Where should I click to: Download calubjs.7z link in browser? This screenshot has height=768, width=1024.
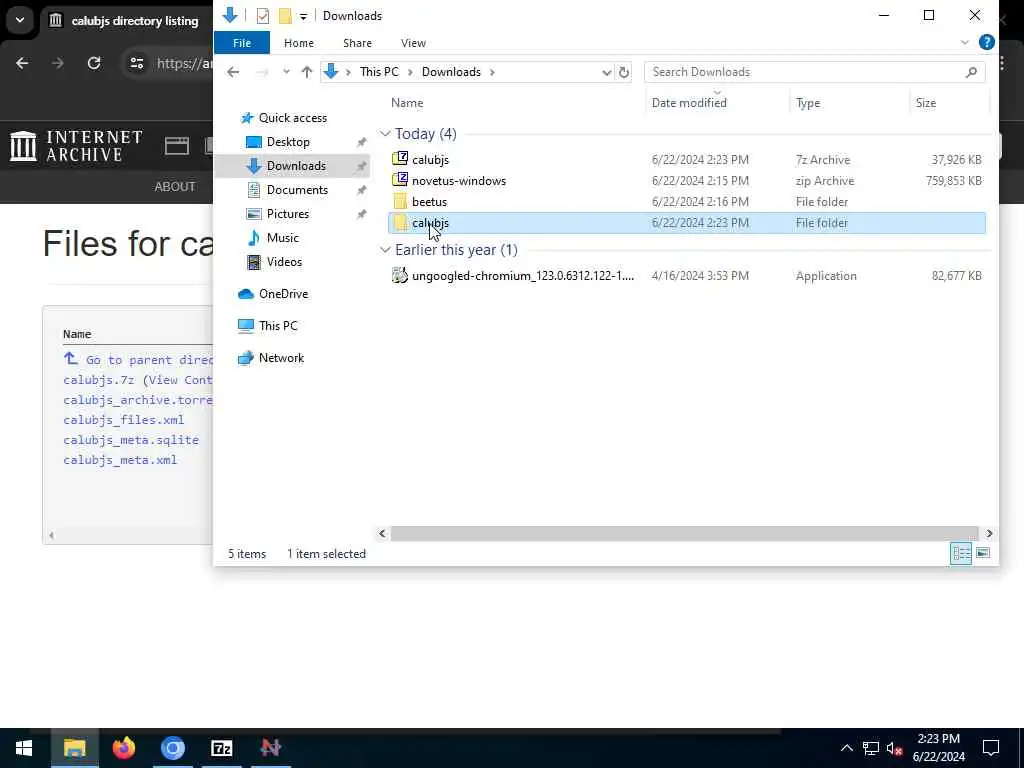(99, 380)
